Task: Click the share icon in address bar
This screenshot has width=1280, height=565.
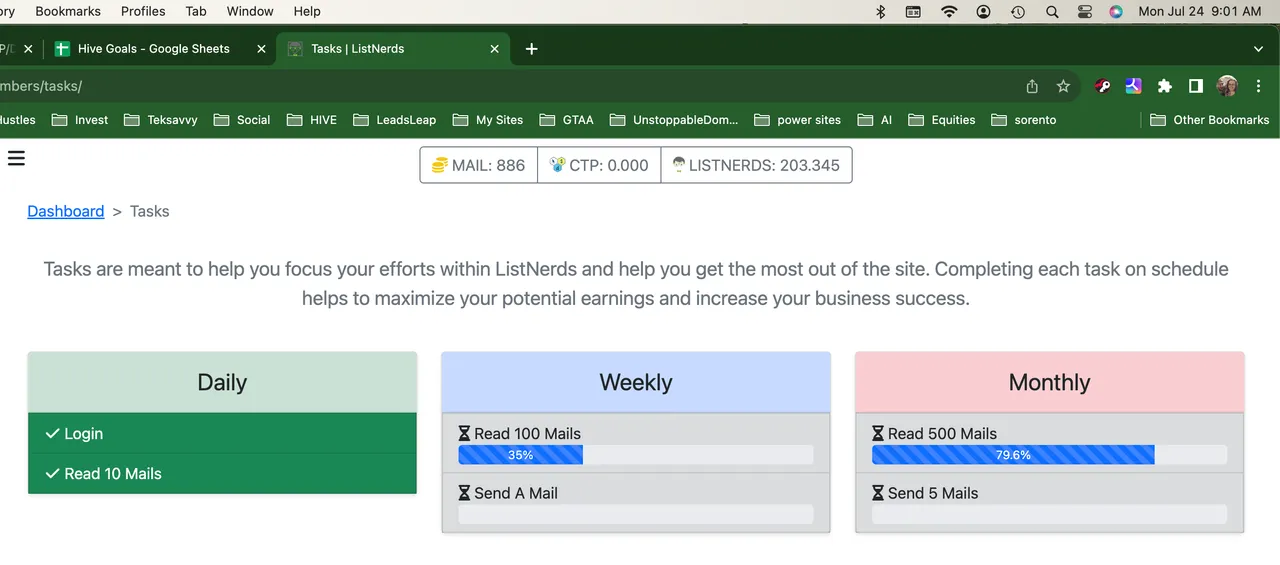Action: (x=1032, y=87)
